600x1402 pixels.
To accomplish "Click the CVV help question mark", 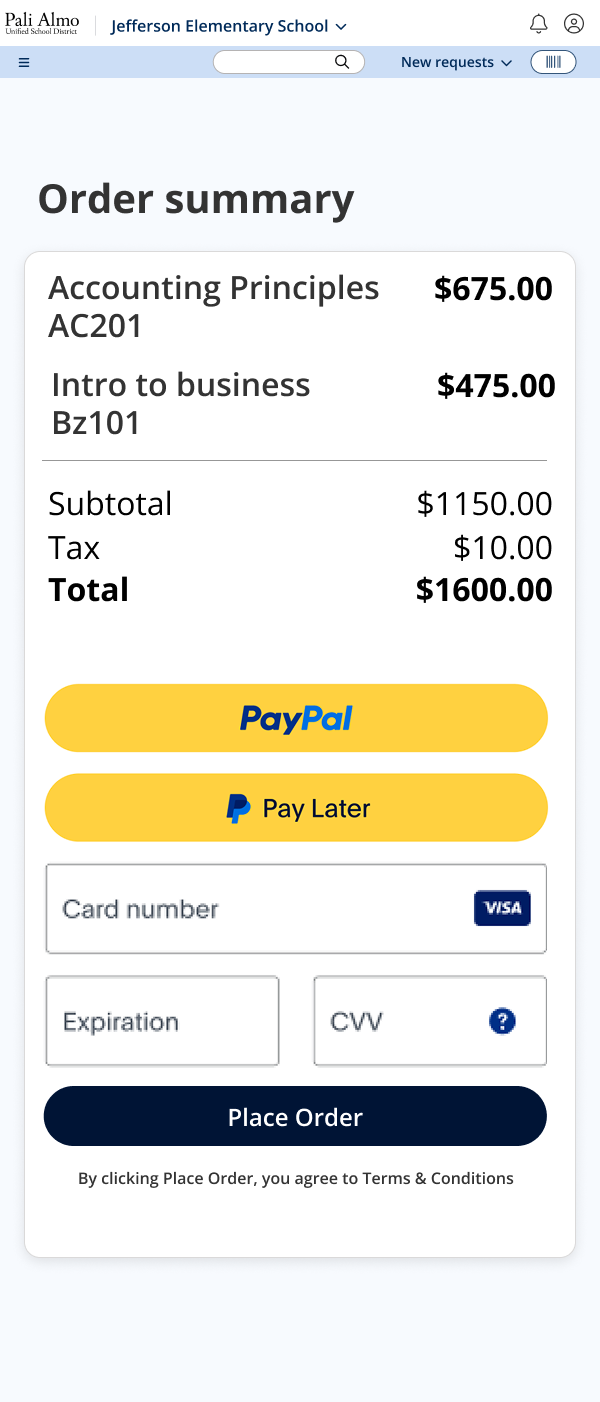I will click(x=502, y=1021).
